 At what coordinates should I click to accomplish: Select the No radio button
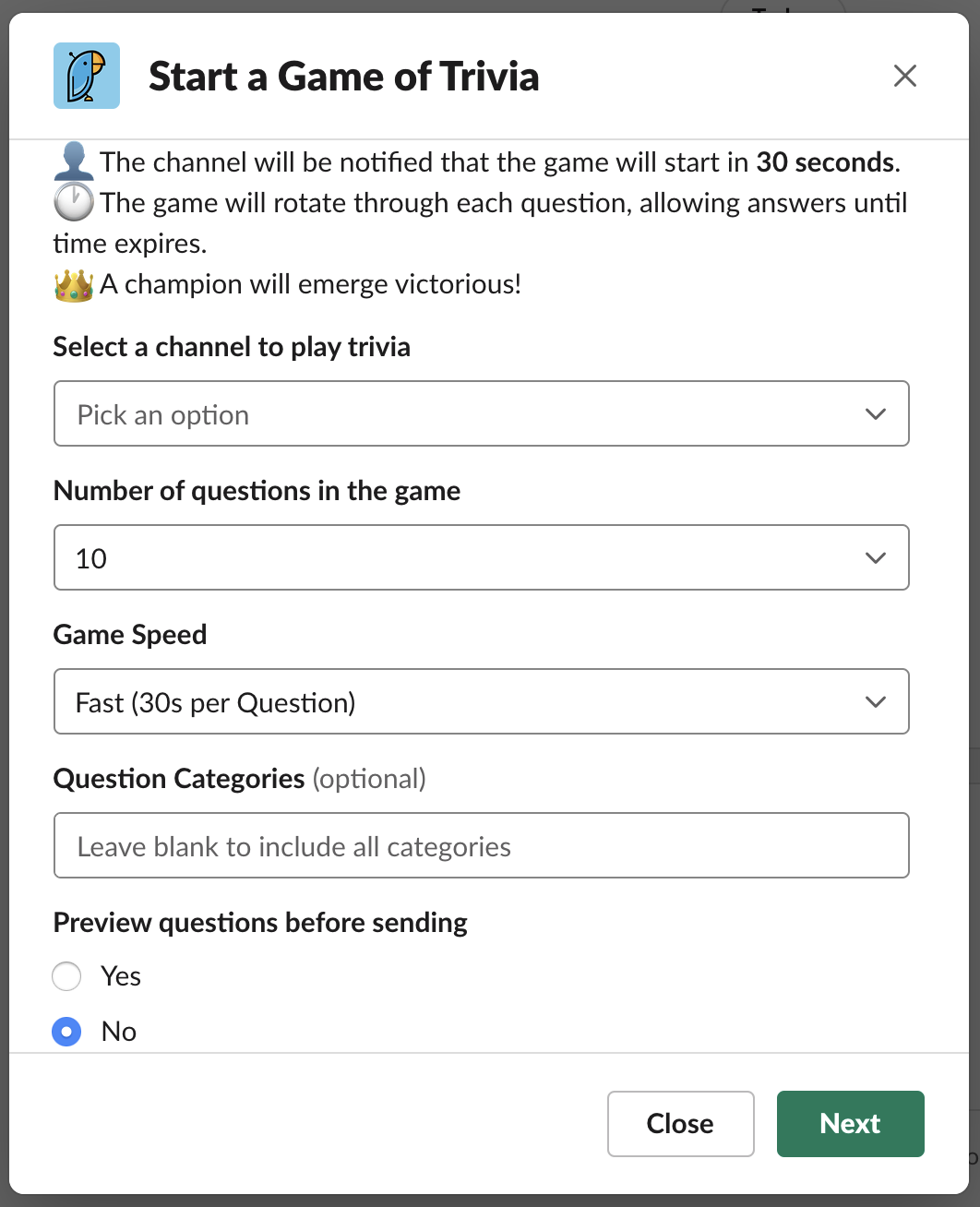pos(66,1032)
